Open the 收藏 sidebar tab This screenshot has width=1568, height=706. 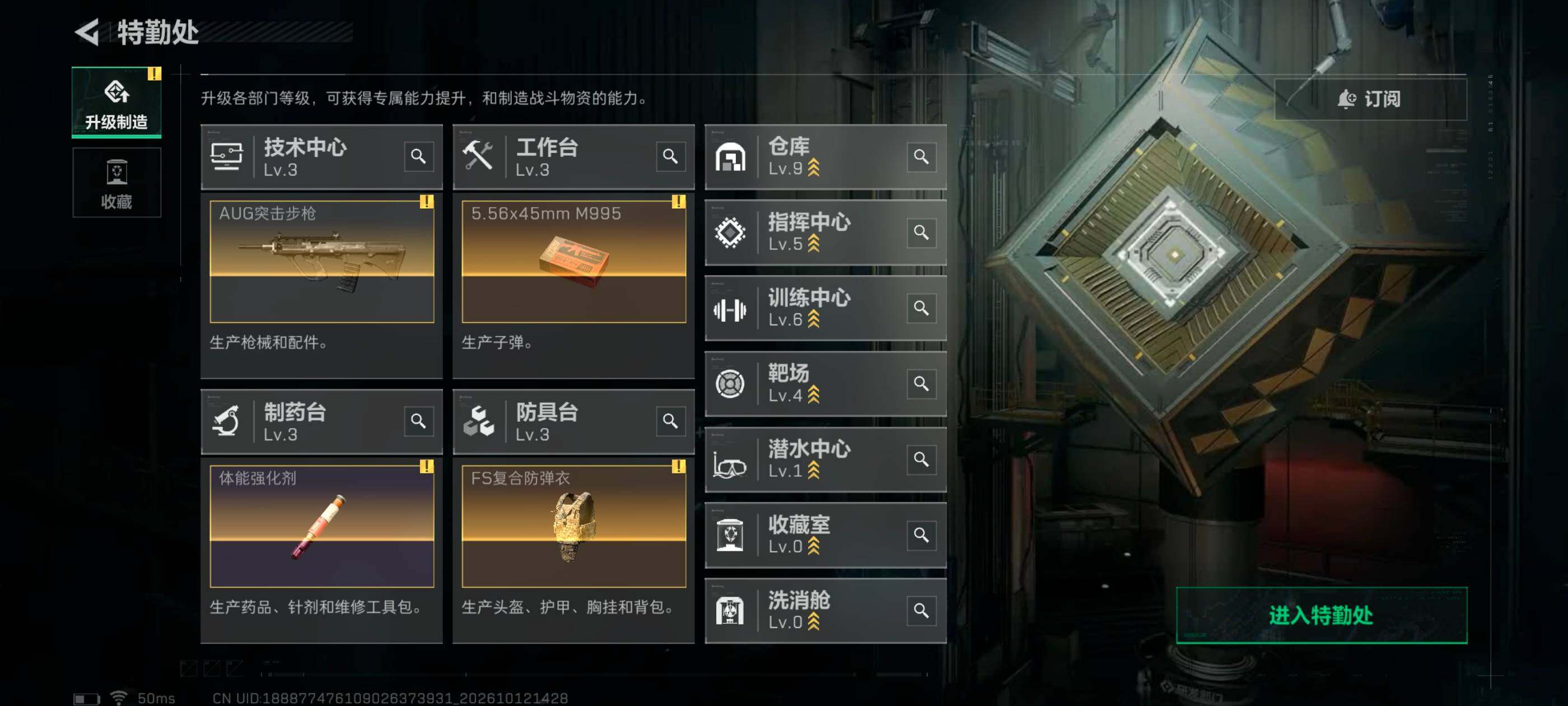click(116, 183)
